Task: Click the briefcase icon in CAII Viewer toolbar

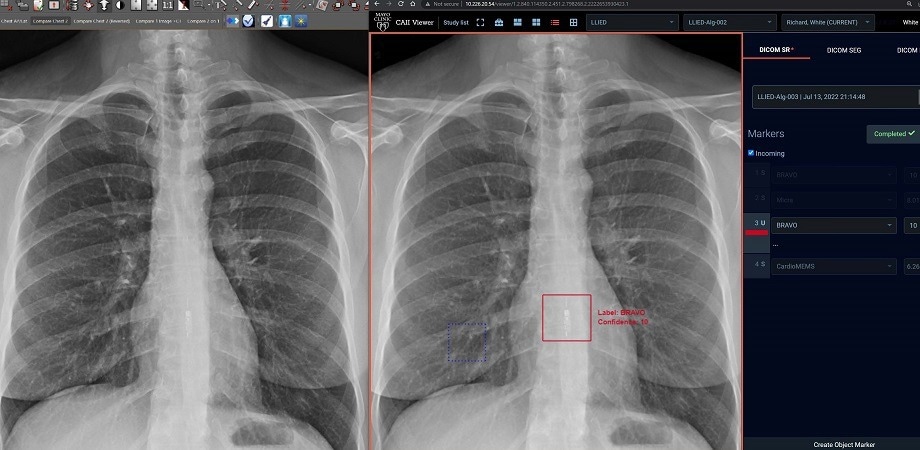Action: pyautogui.click(x=499, y=22)
